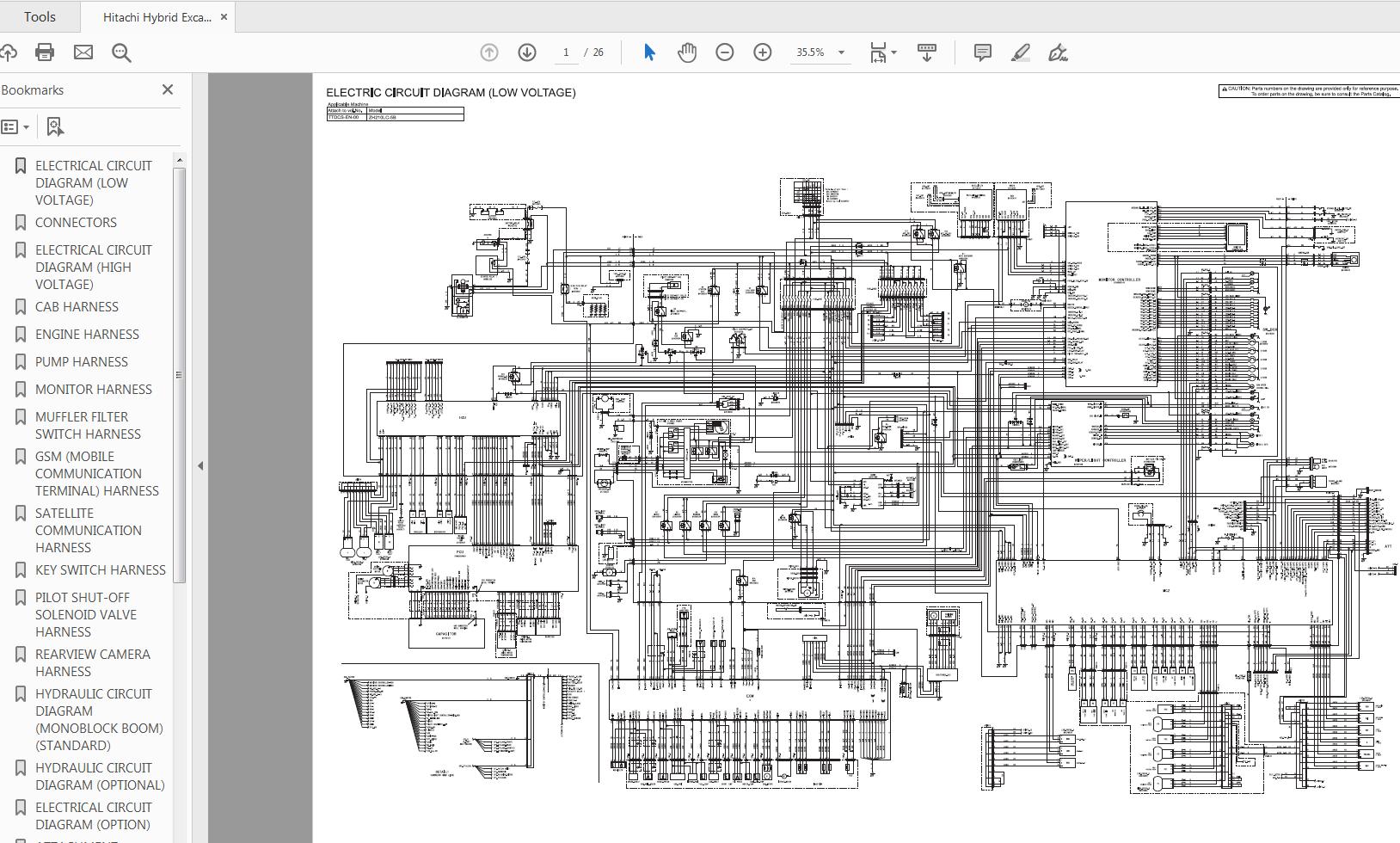Click the page number input field
This screenshot has width=1400, height=843.
pos(565,52)
